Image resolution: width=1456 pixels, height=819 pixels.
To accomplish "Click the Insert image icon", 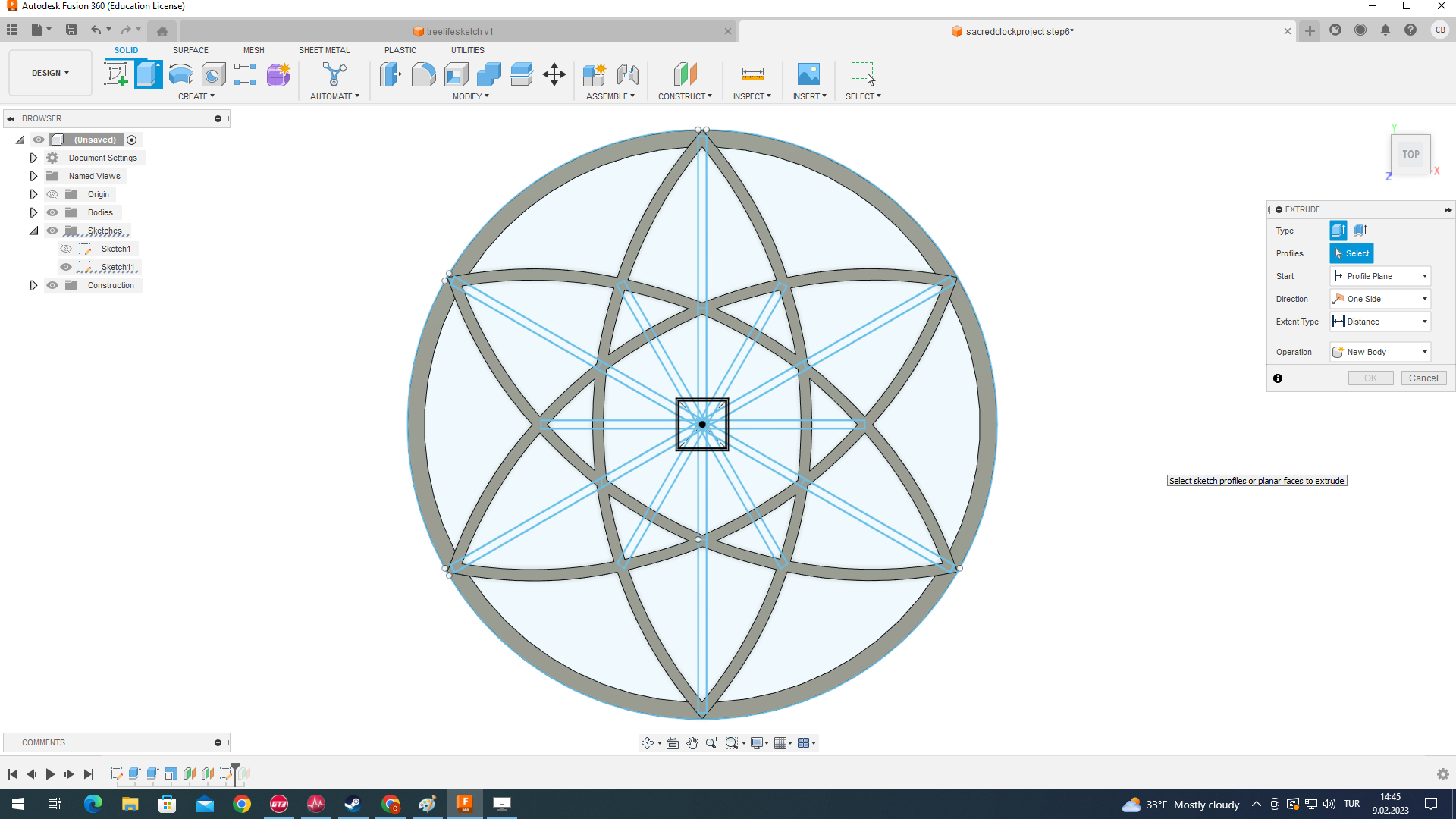I will point(809,74).
